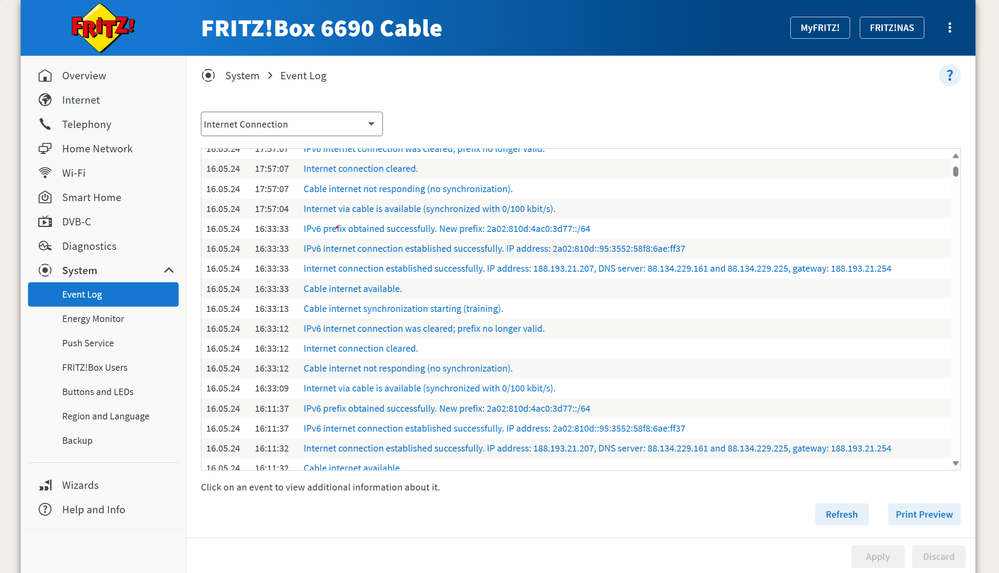Open Buttons and LEDs settings

(x=97, y=392)
